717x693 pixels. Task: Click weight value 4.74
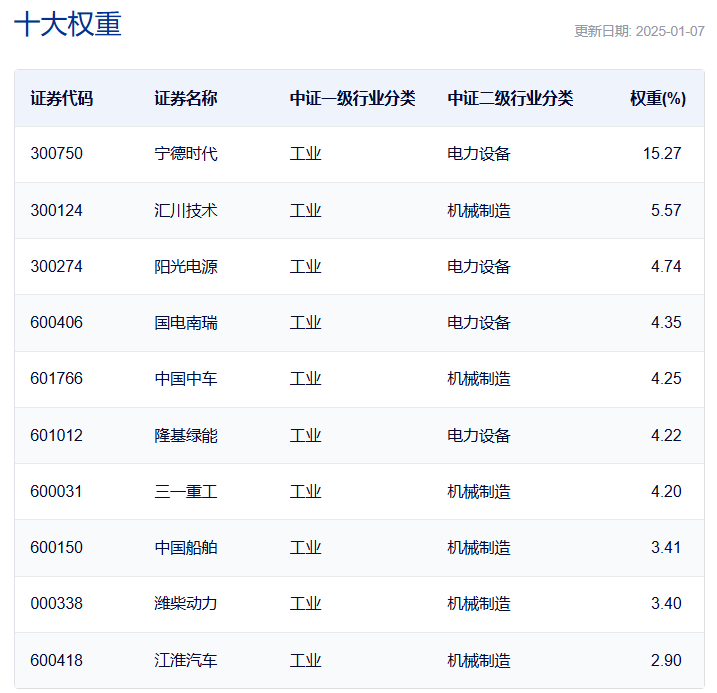(666, 266)
